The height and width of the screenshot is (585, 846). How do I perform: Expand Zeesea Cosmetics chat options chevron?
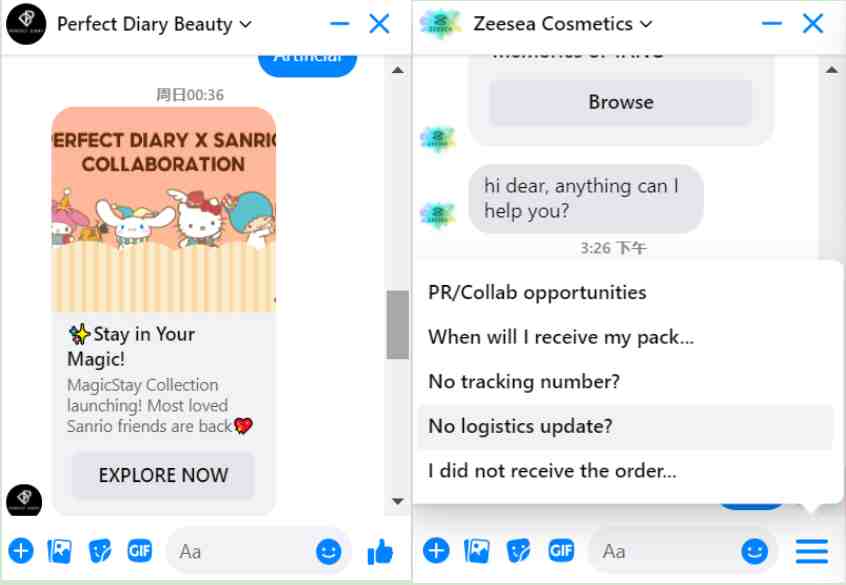646,24
